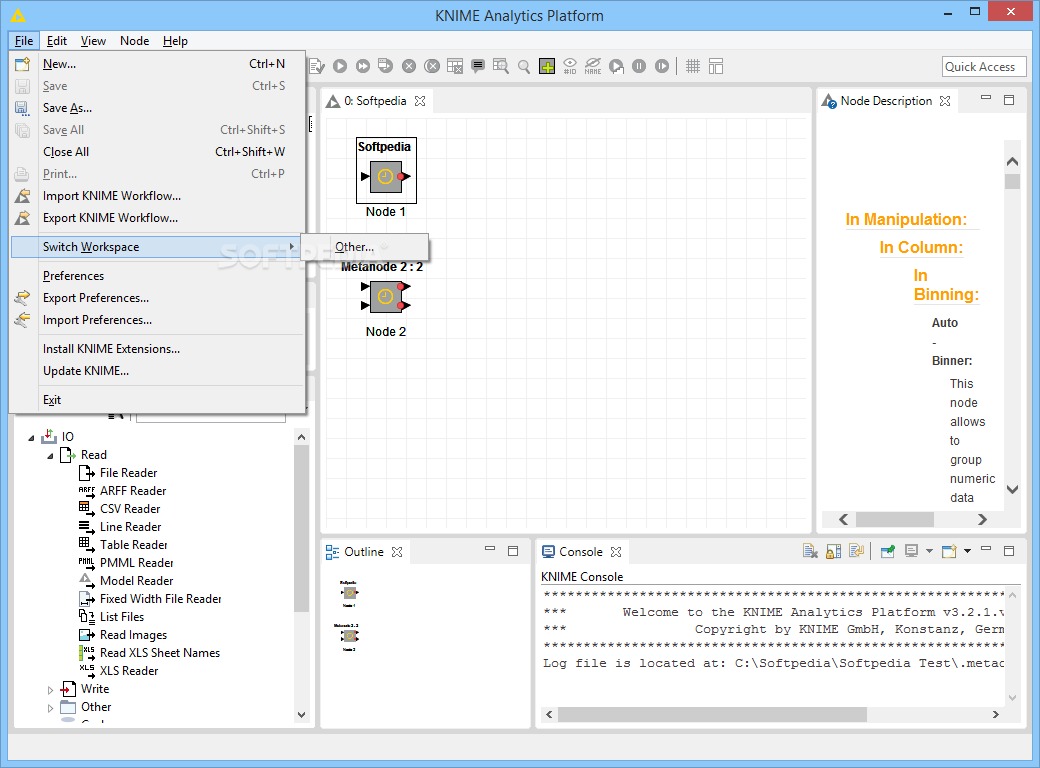Select Metanode Node 2 on canvas
Image resolution: width=1040 pixels, height=768 pixels.
pos(385,296)
